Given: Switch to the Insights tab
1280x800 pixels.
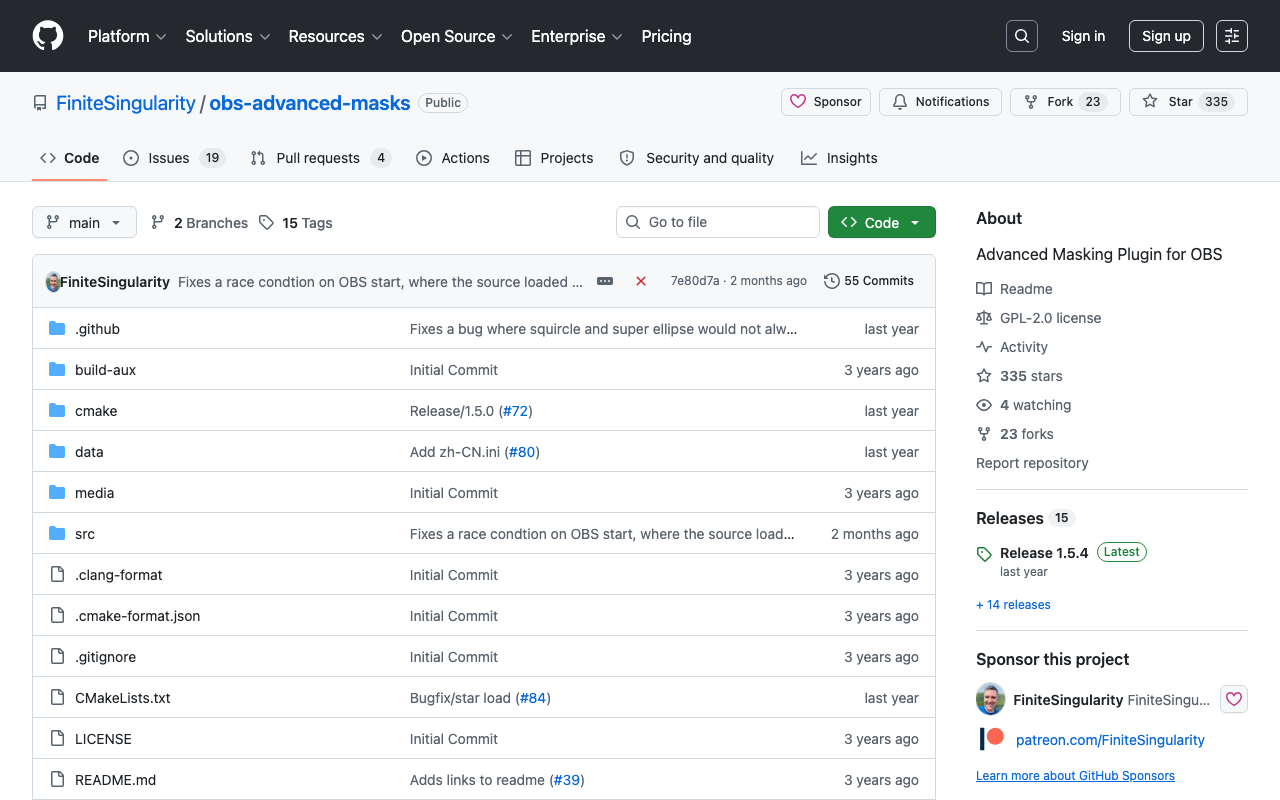Looking at the screenshot, I should [839, 158].
